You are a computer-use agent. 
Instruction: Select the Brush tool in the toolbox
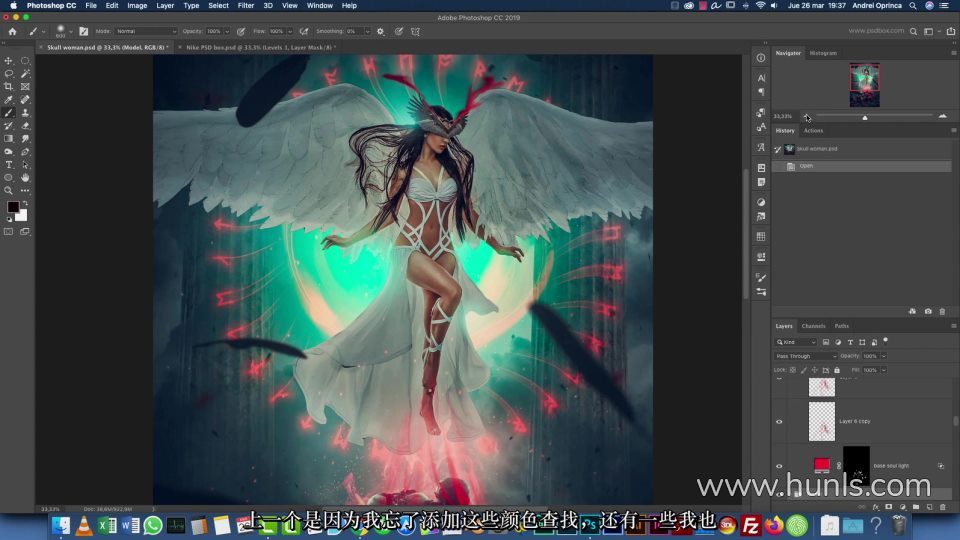click(9, 113)
